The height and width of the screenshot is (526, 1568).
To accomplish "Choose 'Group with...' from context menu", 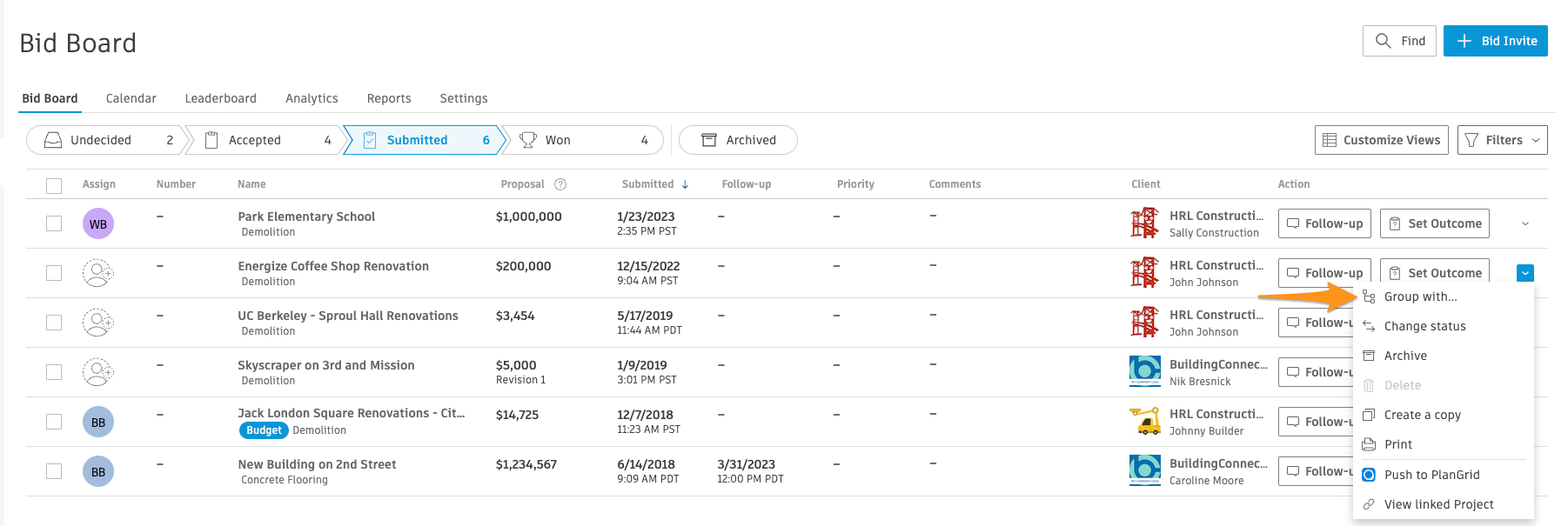I will pos(1420,296).
